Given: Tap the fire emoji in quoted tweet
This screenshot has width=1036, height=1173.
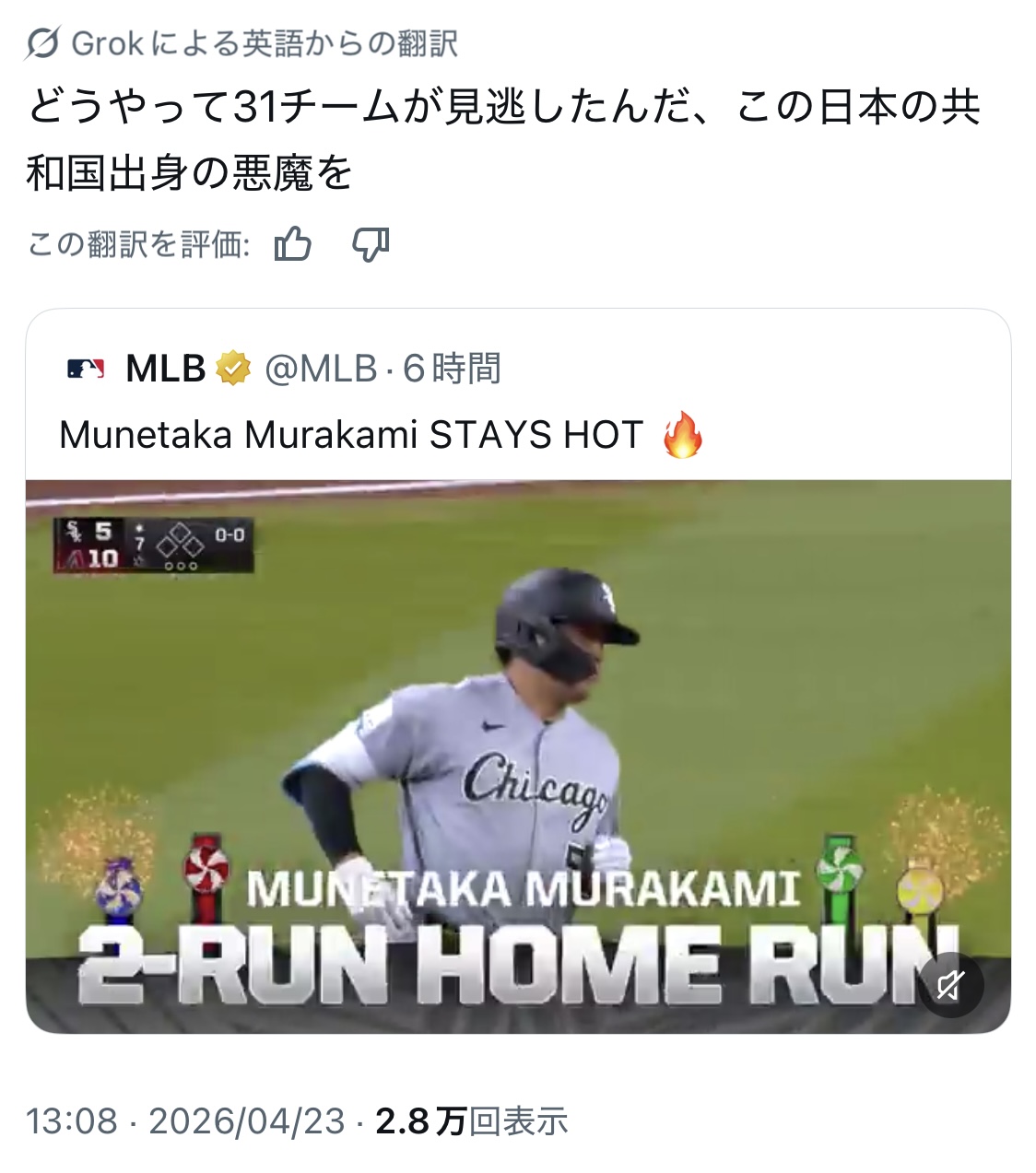Looking at the screenshot, I should pos(683,434).
